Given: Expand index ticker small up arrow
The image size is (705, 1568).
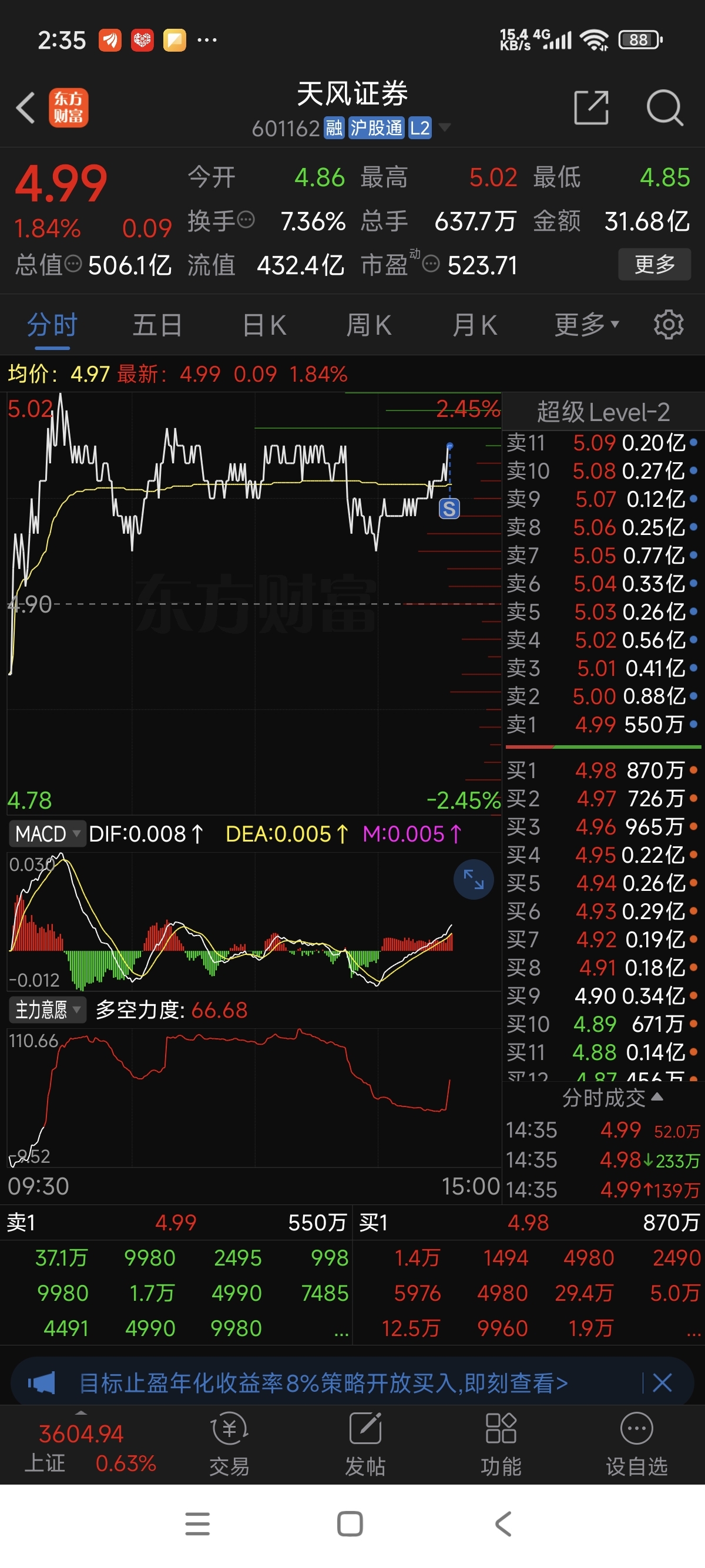Looking at the screenshot, I should coord(81,1412).
